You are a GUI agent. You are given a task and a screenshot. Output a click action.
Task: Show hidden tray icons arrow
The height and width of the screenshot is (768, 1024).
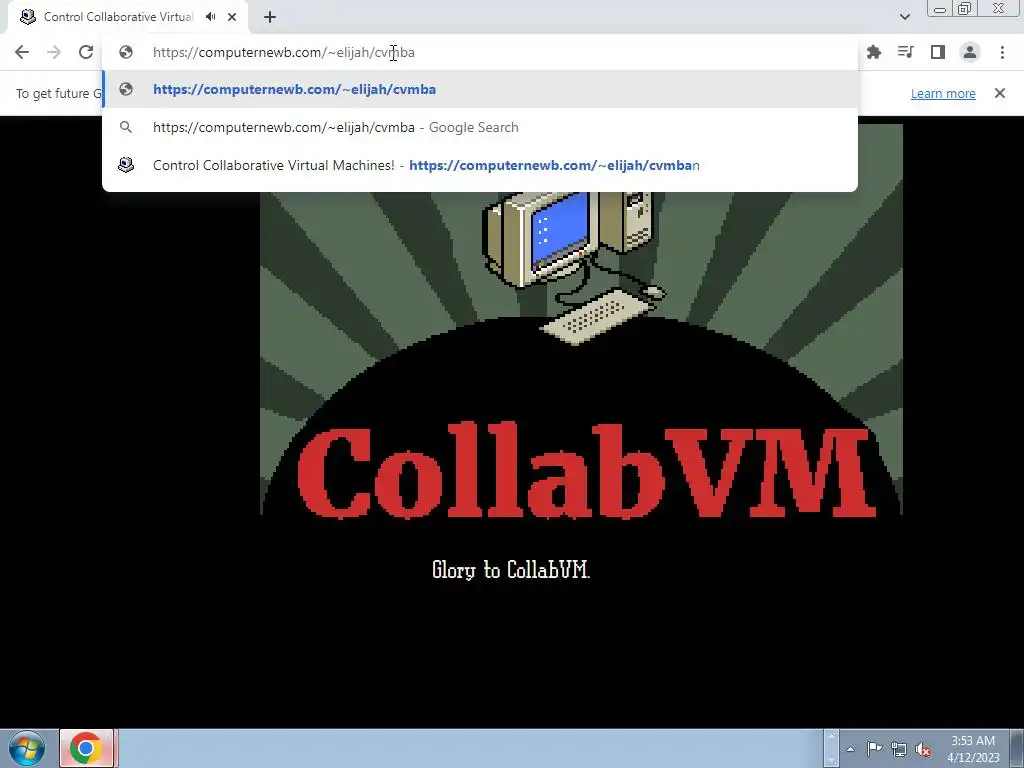(850, 749)
